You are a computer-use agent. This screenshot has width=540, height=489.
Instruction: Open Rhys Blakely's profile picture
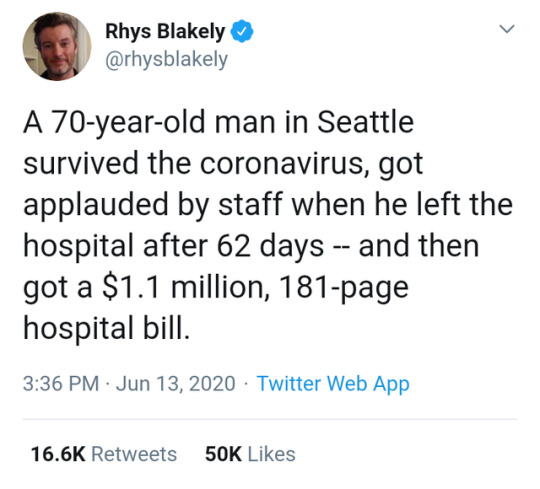coord(57,46)
